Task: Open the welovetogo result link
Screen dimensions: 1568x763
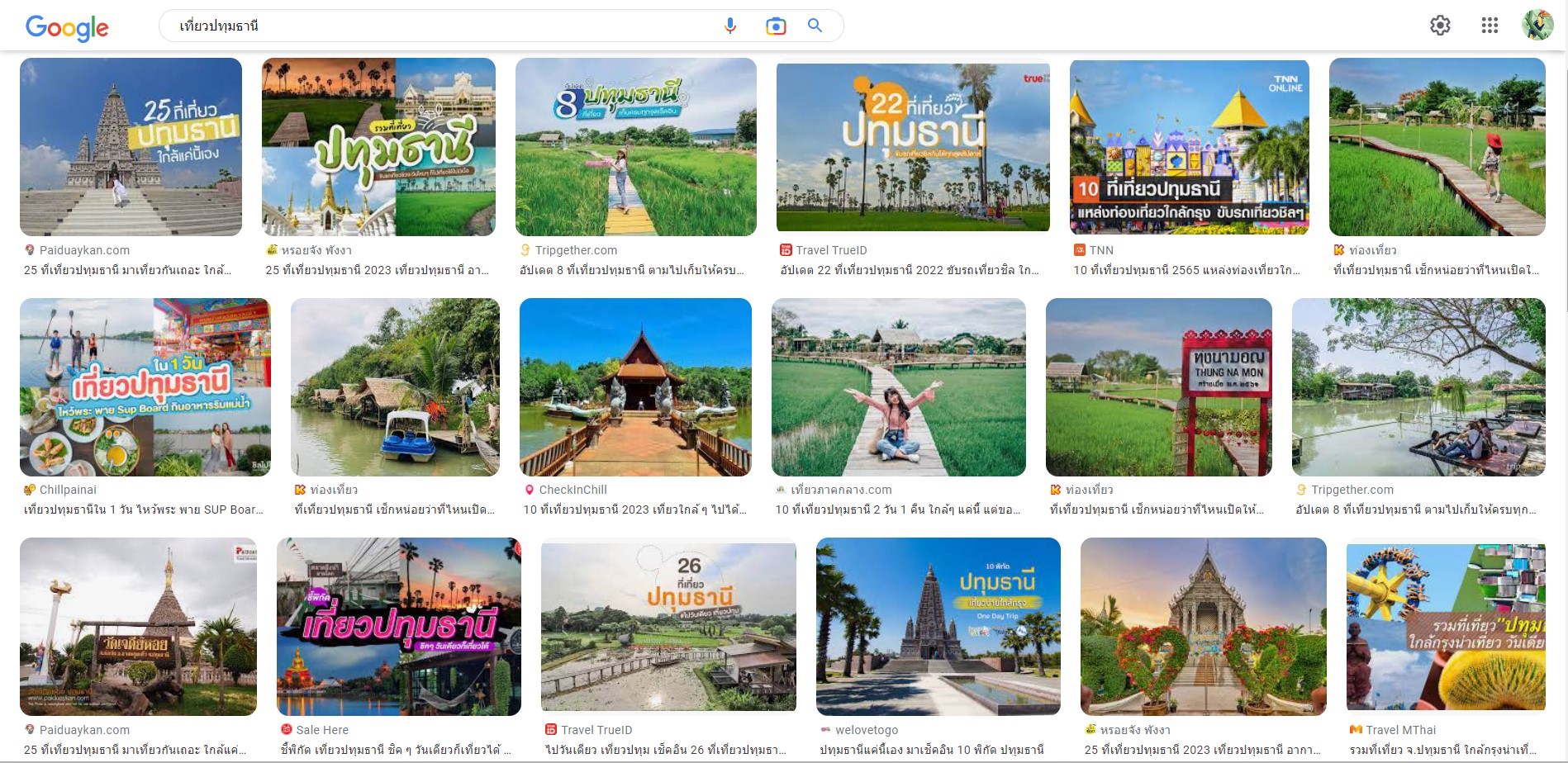Action: tap(866, 729)
